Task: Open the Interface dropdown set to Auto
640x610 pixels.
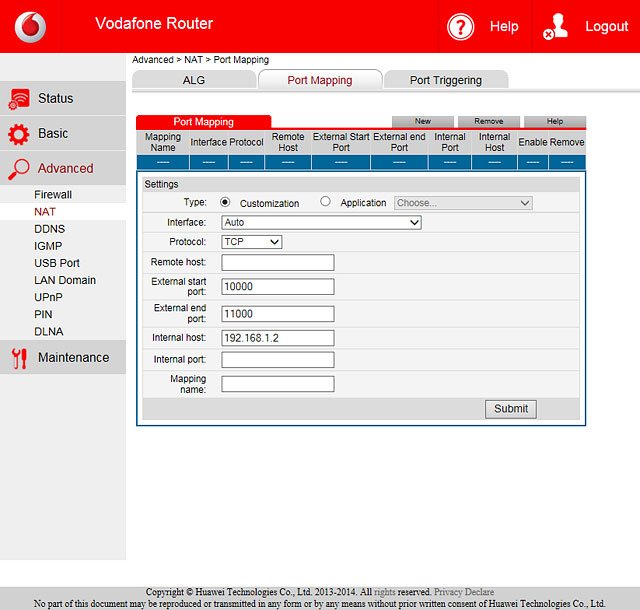Action: (x=321, y=223)
